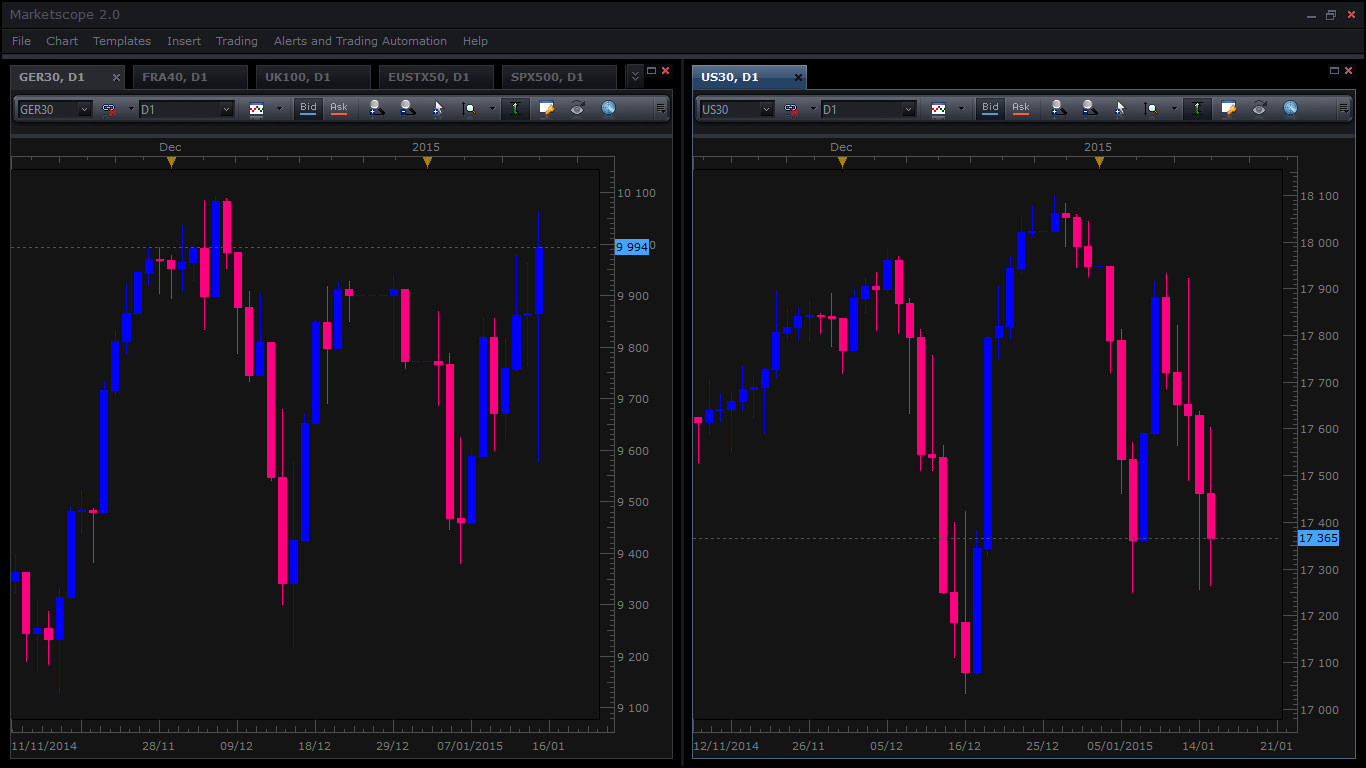The width and height of the screenshot is (1366, 768).
Task: Switch to the UK100, D1 tab
Action: pos(312,77)
